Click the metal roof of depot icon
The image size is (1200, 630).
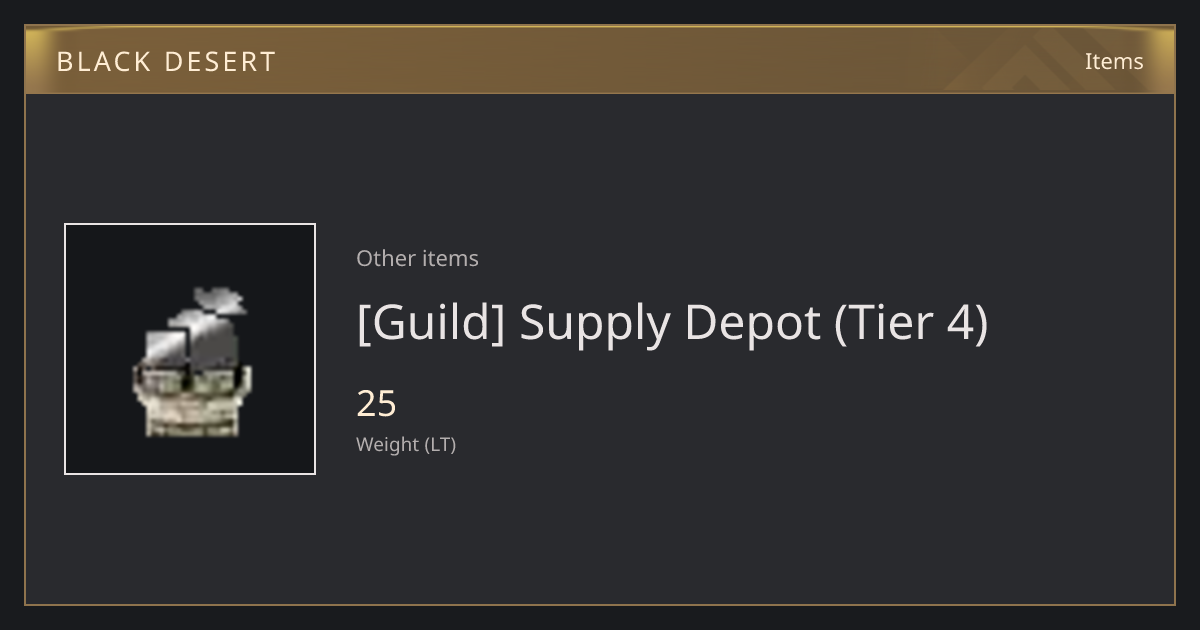190,340
